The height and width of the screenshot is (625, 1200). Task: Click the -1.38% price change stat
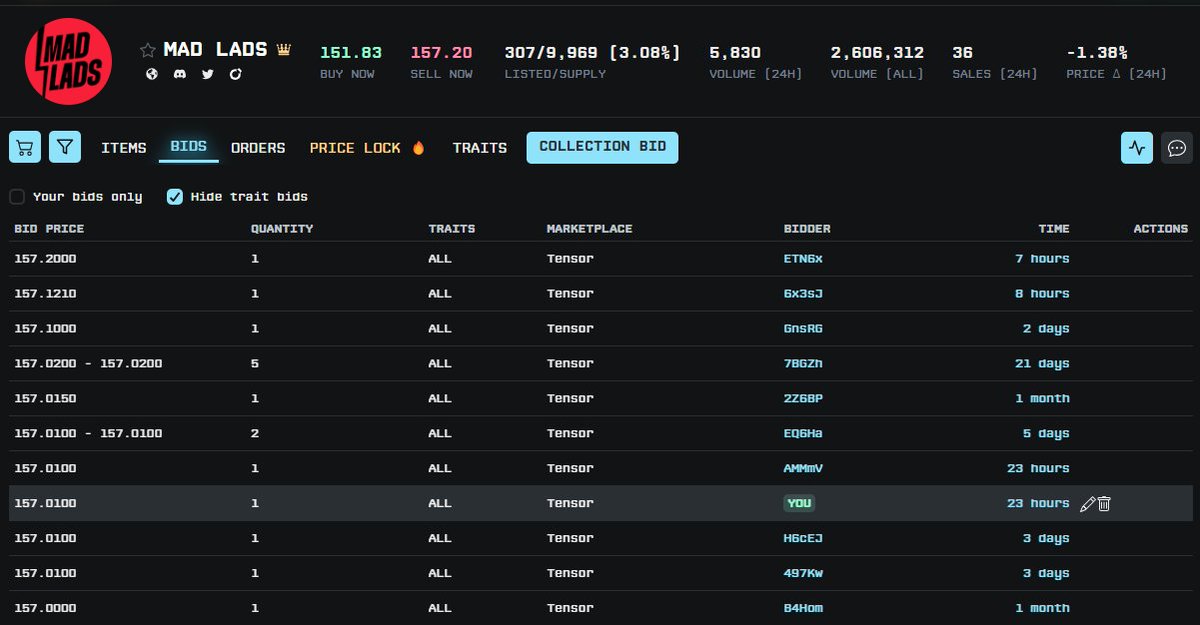[1097, 52]
